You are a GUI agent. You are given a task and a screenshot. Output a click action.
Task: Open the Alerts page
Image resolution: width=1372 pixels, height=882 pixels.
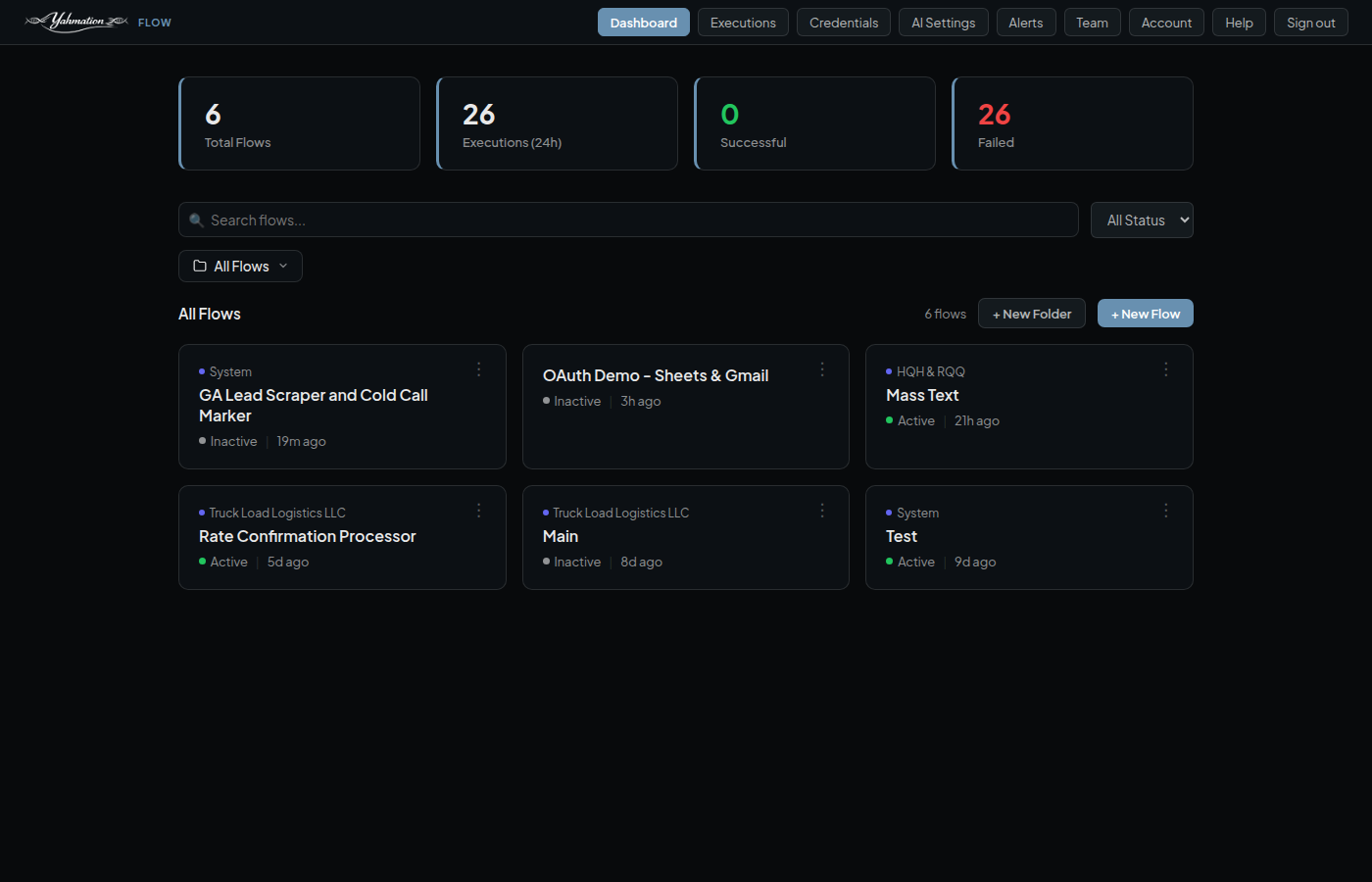click(x=1026, y=23)
